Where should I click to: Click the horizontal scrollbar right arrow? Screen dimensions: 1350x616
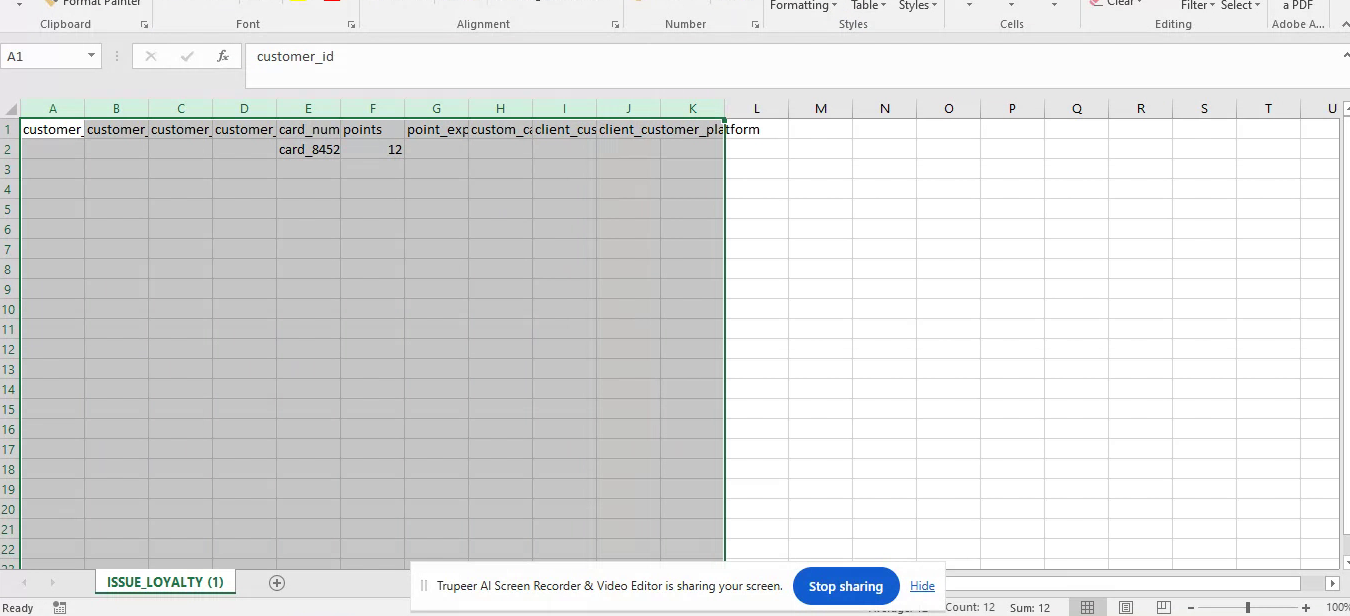pos(1332,583)
